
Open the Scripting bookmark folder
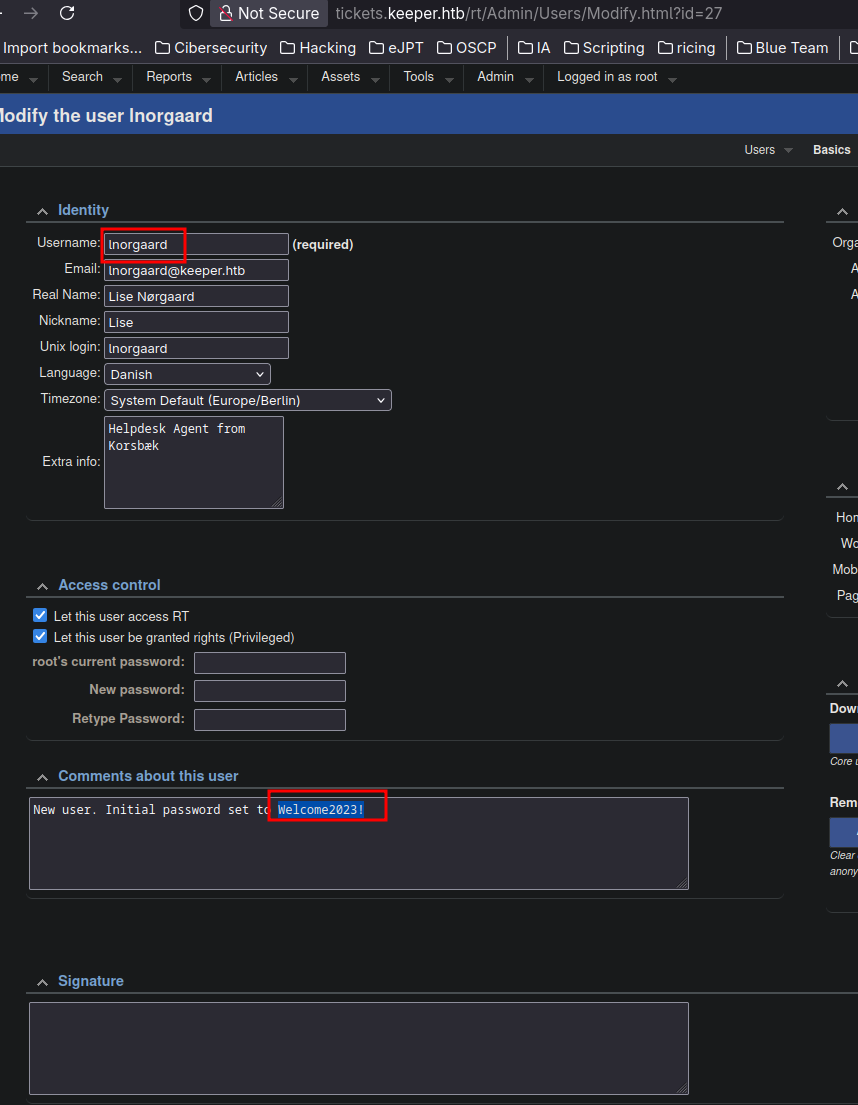tap(604, 48)
